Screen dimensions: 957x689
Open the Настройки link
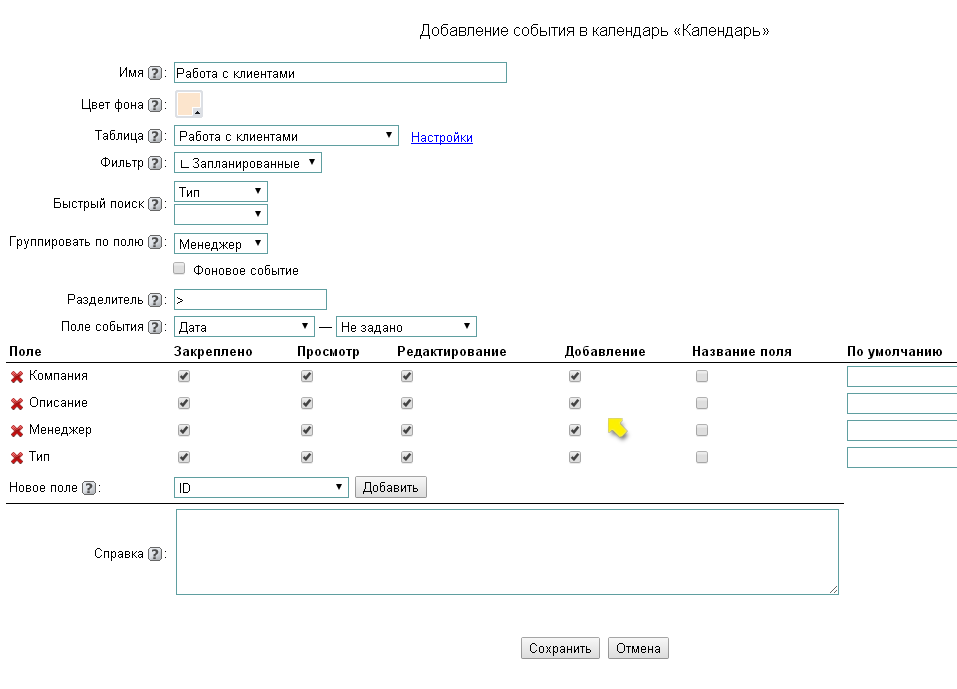441,138
